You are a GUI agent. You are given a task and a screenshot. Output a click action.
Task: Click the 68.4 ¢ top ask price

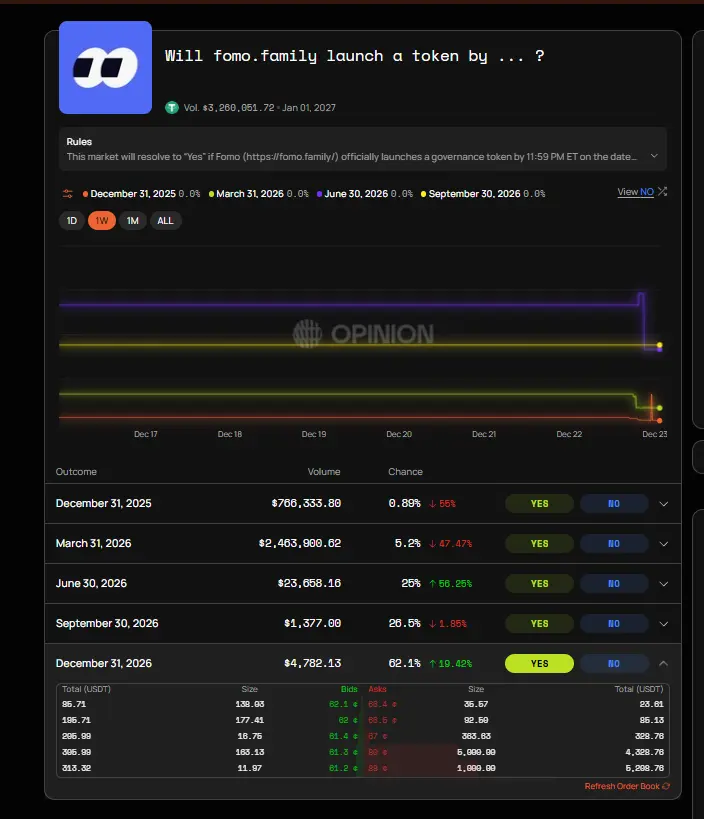pos(382,704)
